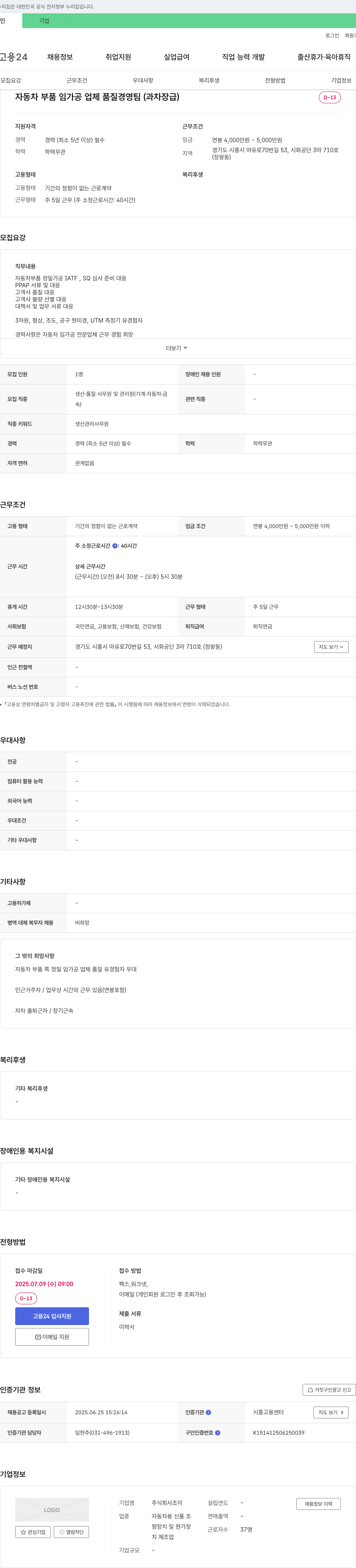Open the 실업급여 menu

(x=176, y=57)
